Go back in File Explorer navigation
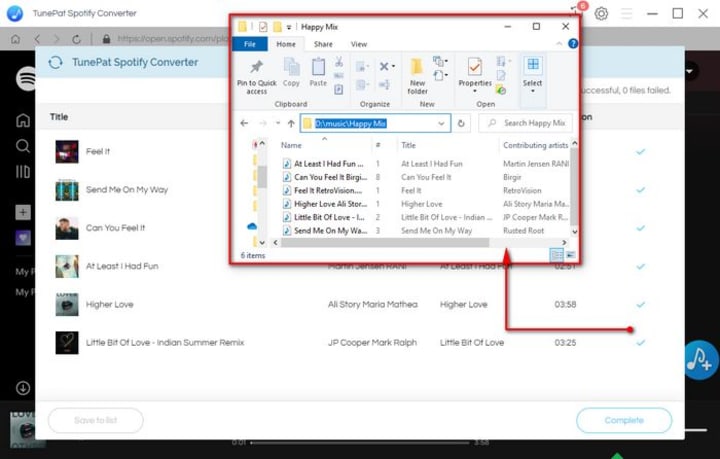 click(x=244, y=123)
